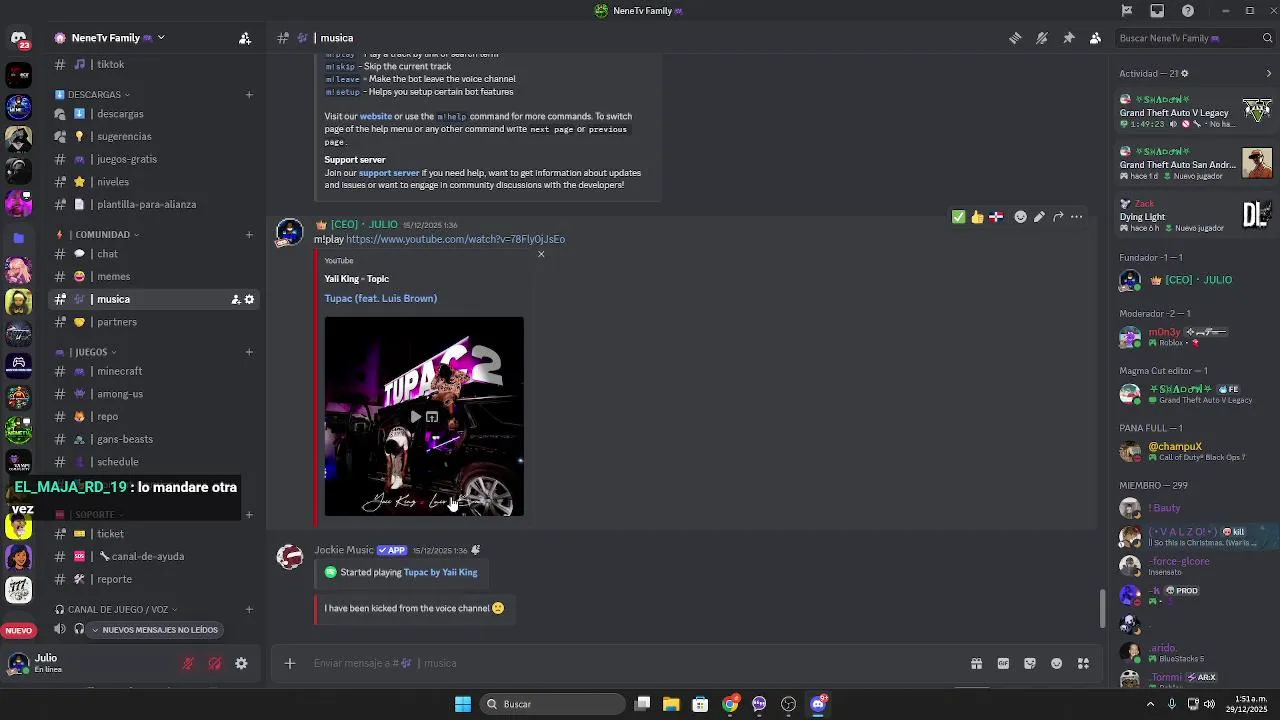Viewport: 1280px width, 720px height.
Task: Add reaction emoji on JULIO's message
Action: click(1020, 217)
